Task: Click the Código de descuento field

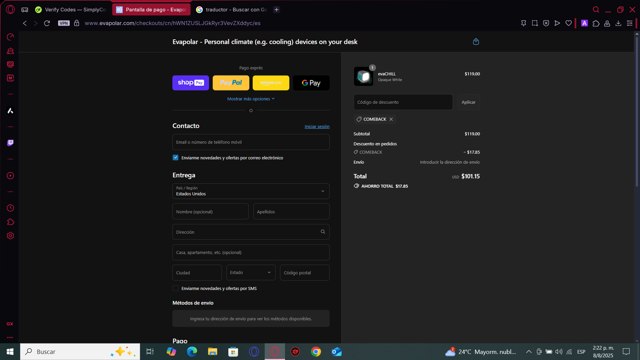Action: pyautogui.click(x=403, y=102)
